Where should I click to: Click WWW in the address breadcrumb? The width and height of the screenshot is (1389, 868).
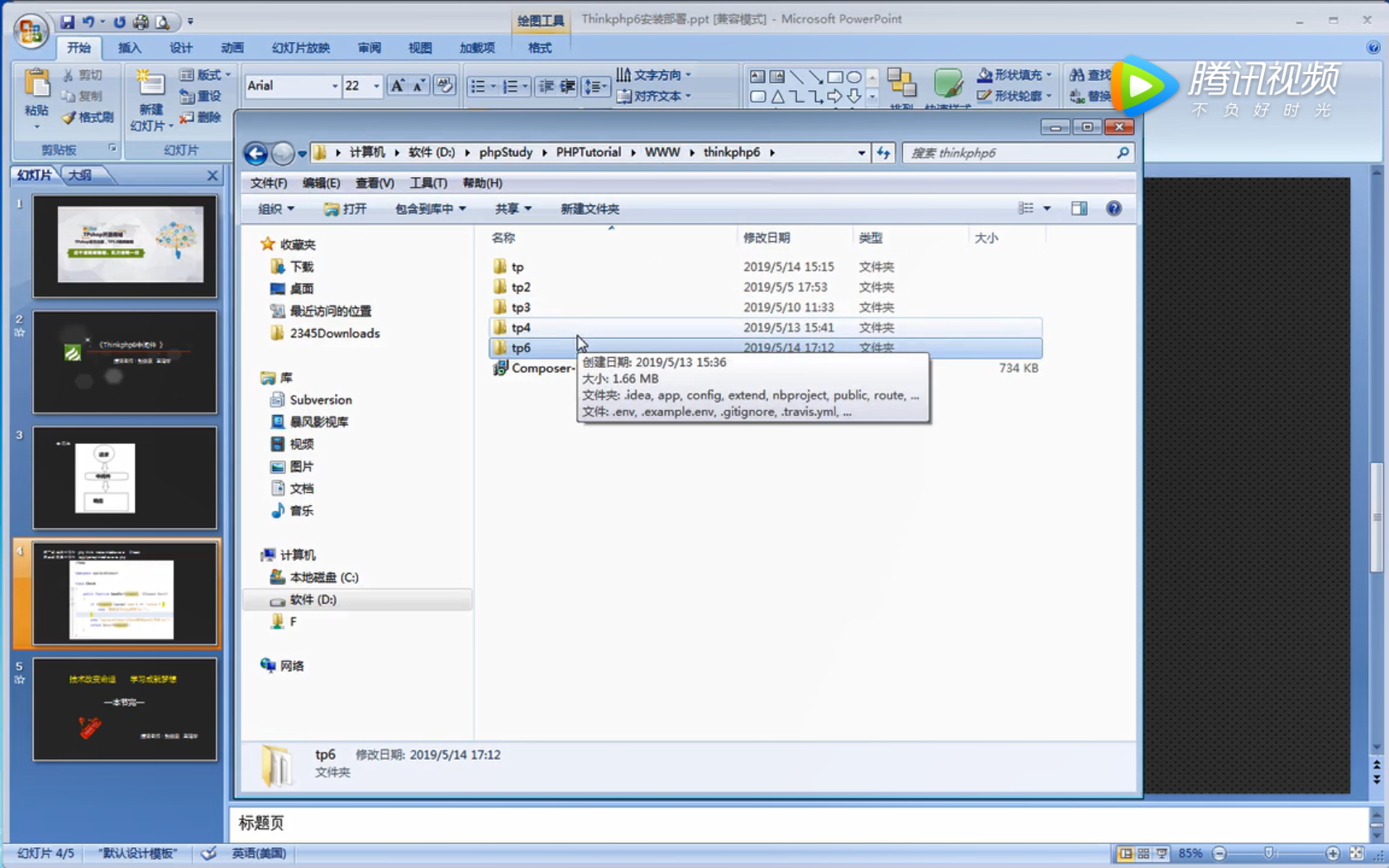coord(662,152)
